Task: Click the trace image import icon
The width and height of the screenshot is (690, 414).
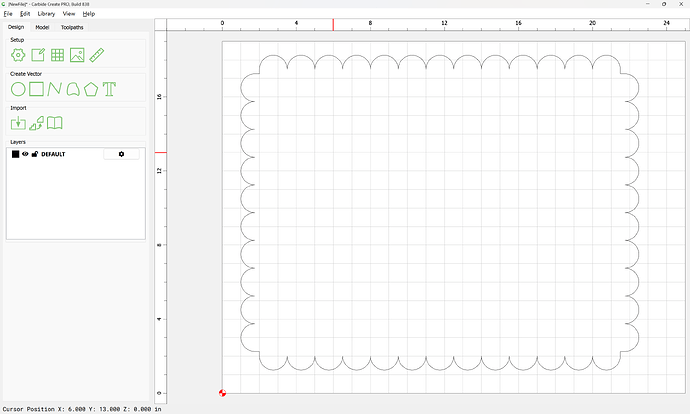Action: coord(37,123)
